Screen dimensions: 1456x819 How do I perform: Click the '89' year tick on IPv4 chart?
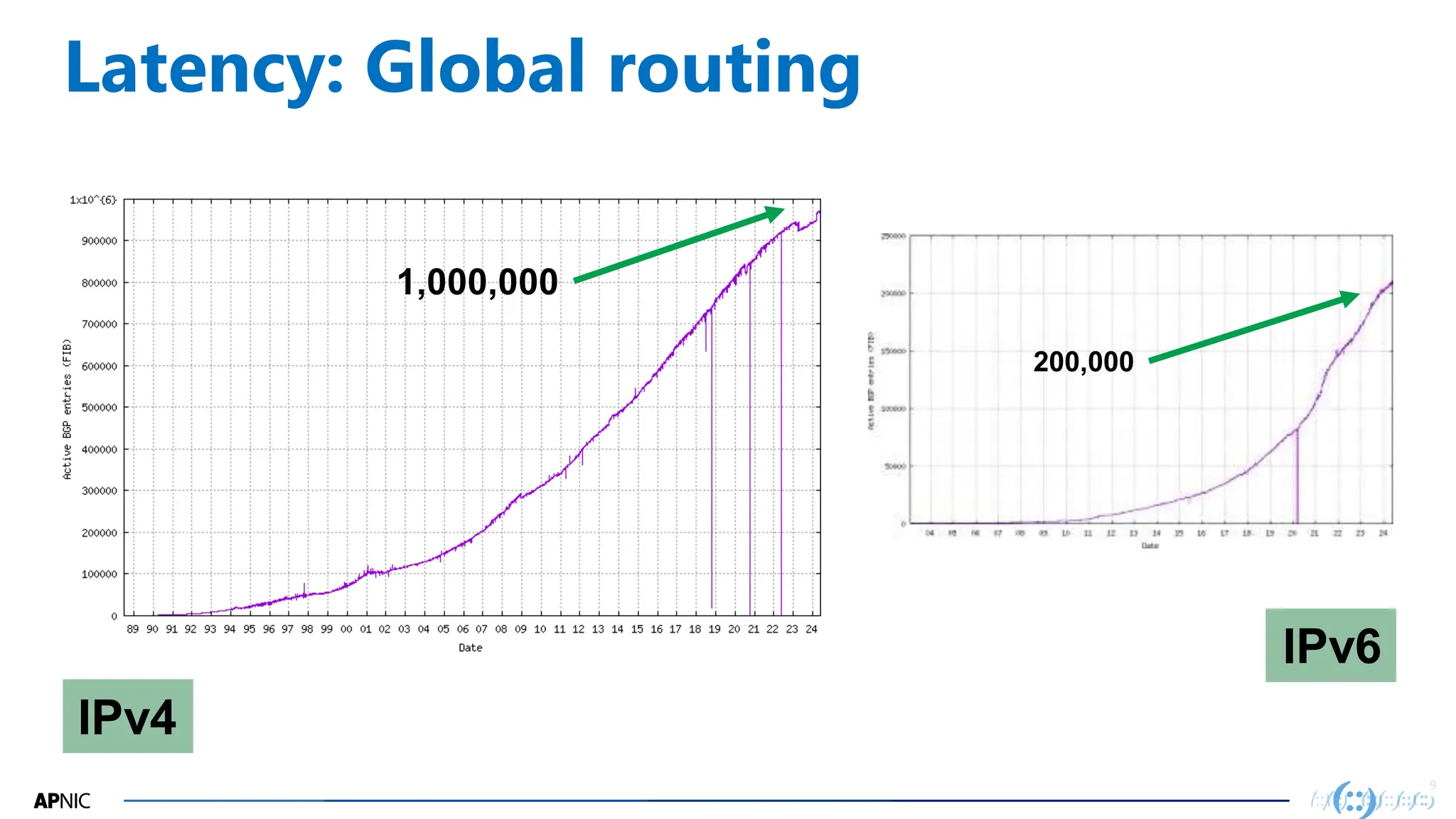click(x=133, y=629)
